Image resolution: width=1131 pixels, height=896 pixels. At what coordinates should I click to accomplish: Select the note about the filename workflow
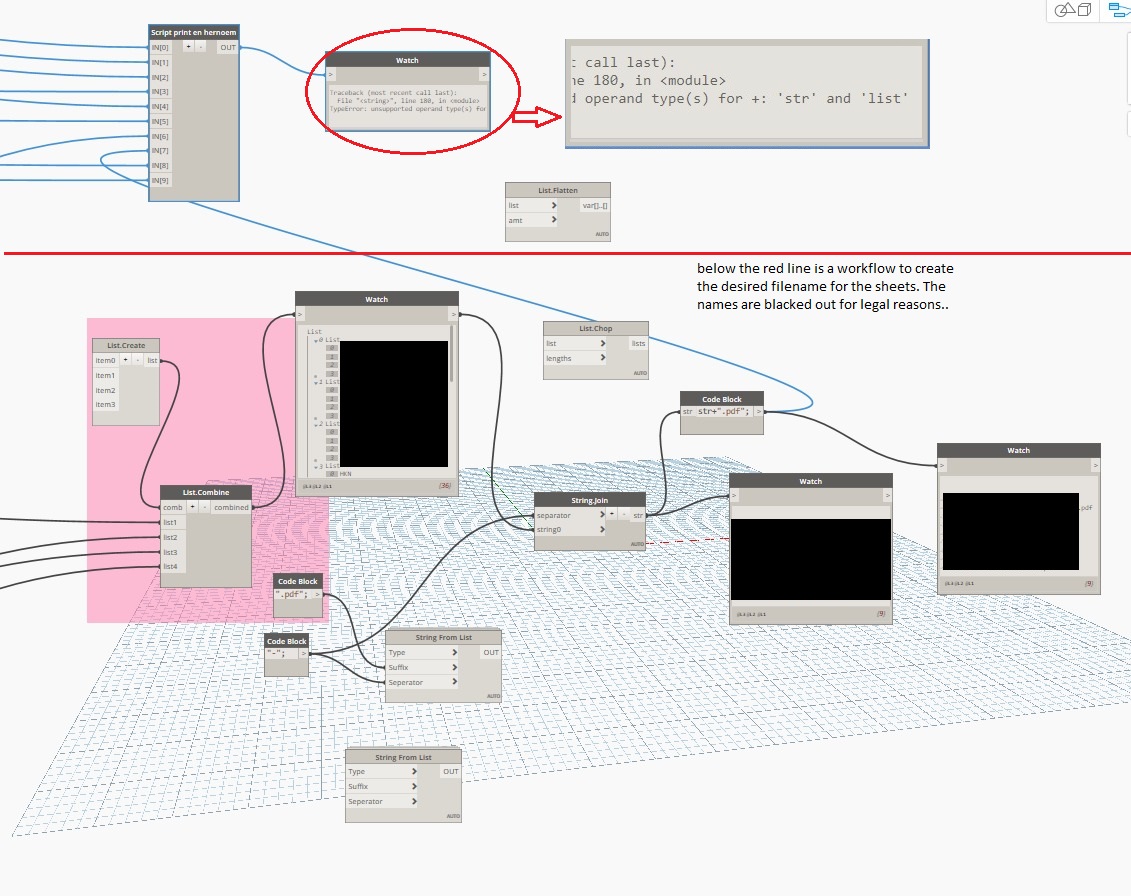(824, 286)
